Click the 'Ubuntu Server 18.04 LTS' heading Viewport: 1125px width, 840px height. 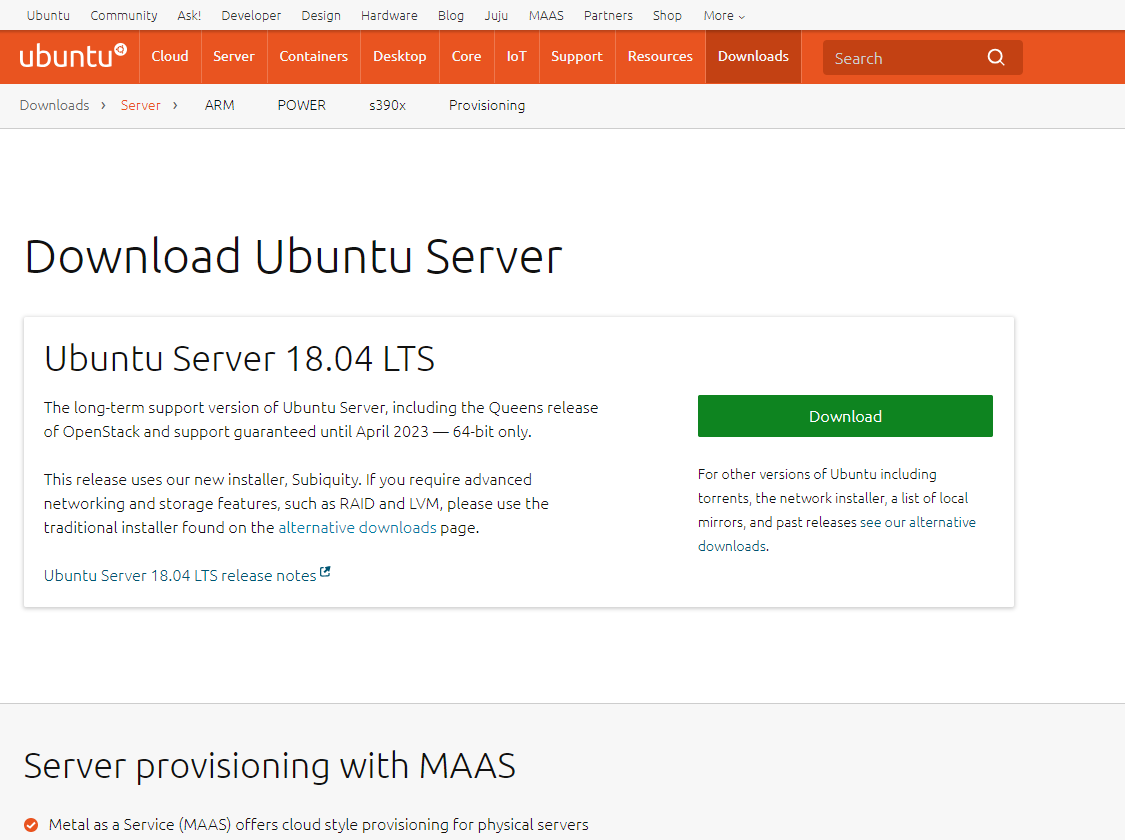240,359
